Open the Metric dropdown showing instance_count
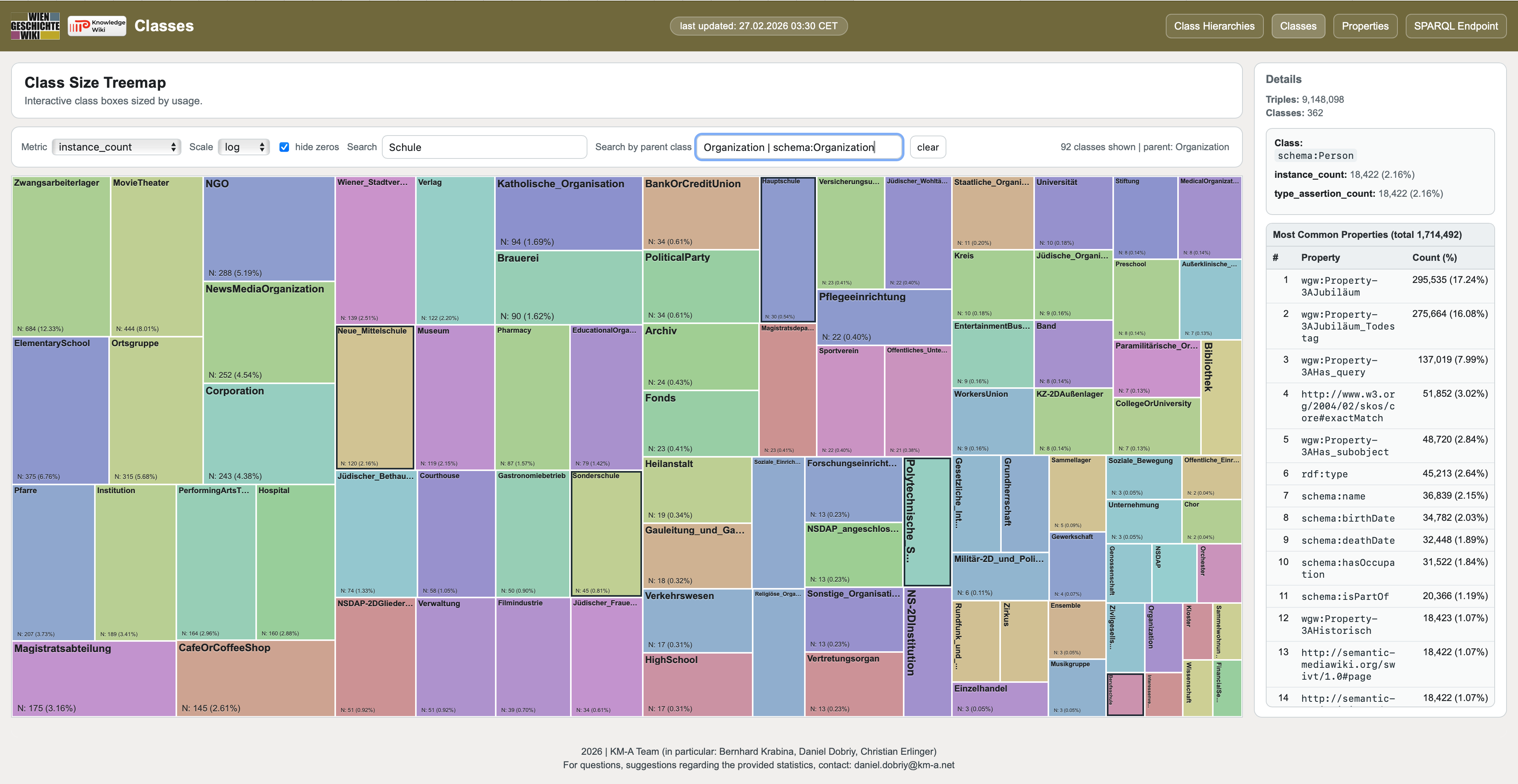The image size is (1518, 784). (x=115, y=147)
